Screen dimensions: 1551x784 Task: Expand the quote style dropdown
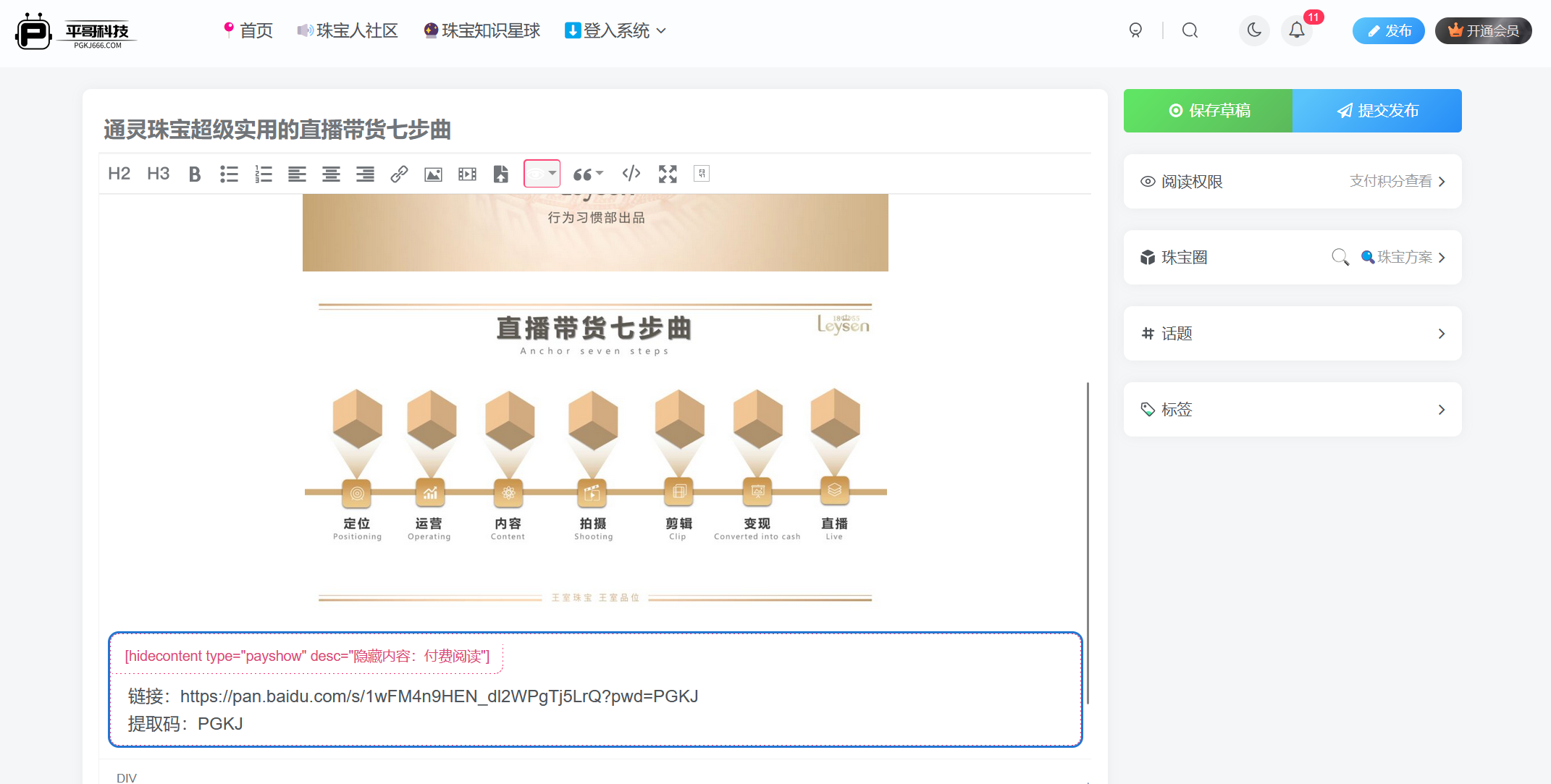click(588, 174)
